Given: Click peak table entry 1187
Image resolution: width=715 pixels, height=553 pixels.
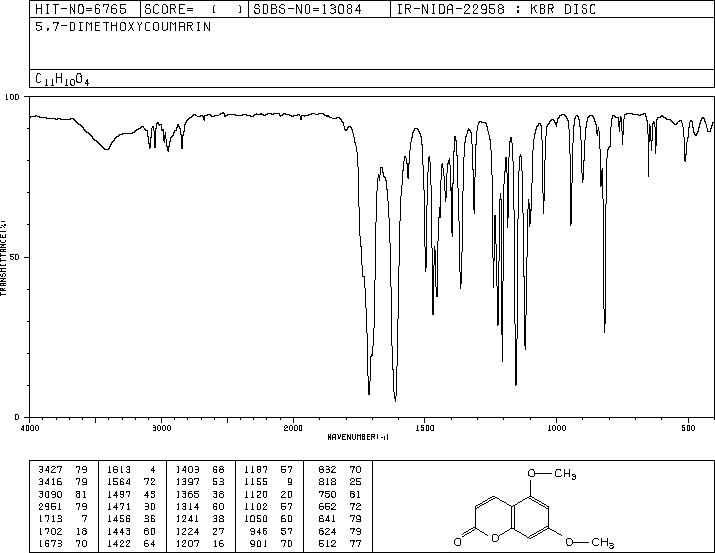Looking at the screenshot, I should pyautogui.click(x=256, y=470).
